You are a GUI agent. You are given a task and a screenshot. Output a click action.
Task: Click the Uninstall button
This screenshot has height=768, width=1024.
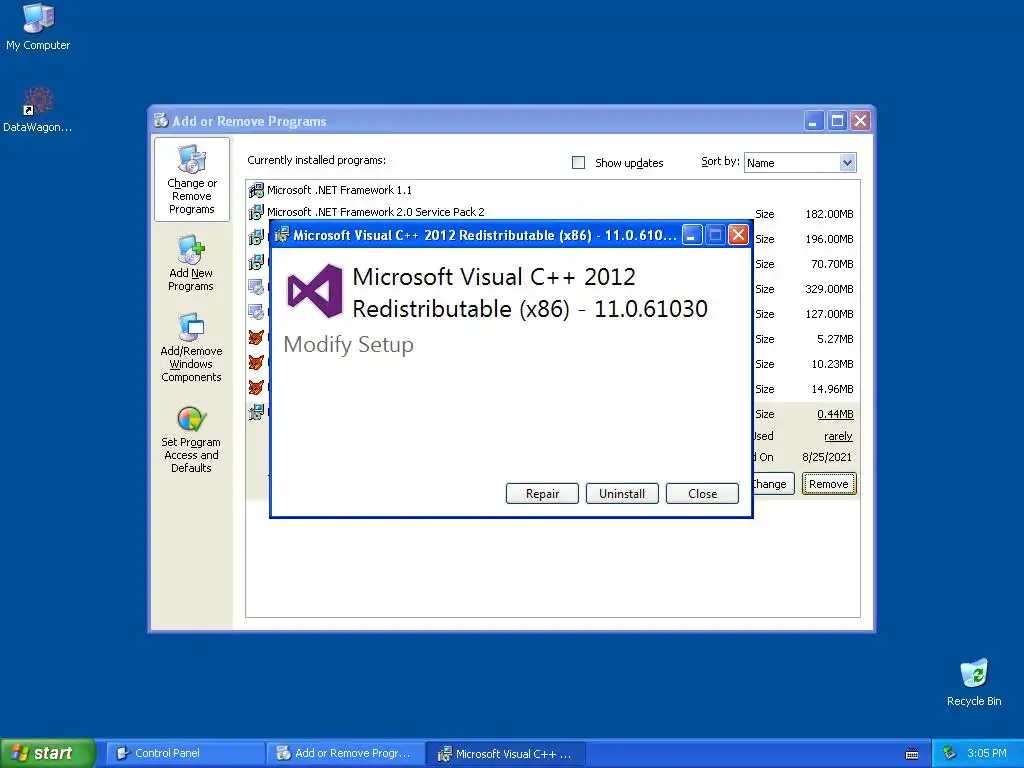coord(622,494)
